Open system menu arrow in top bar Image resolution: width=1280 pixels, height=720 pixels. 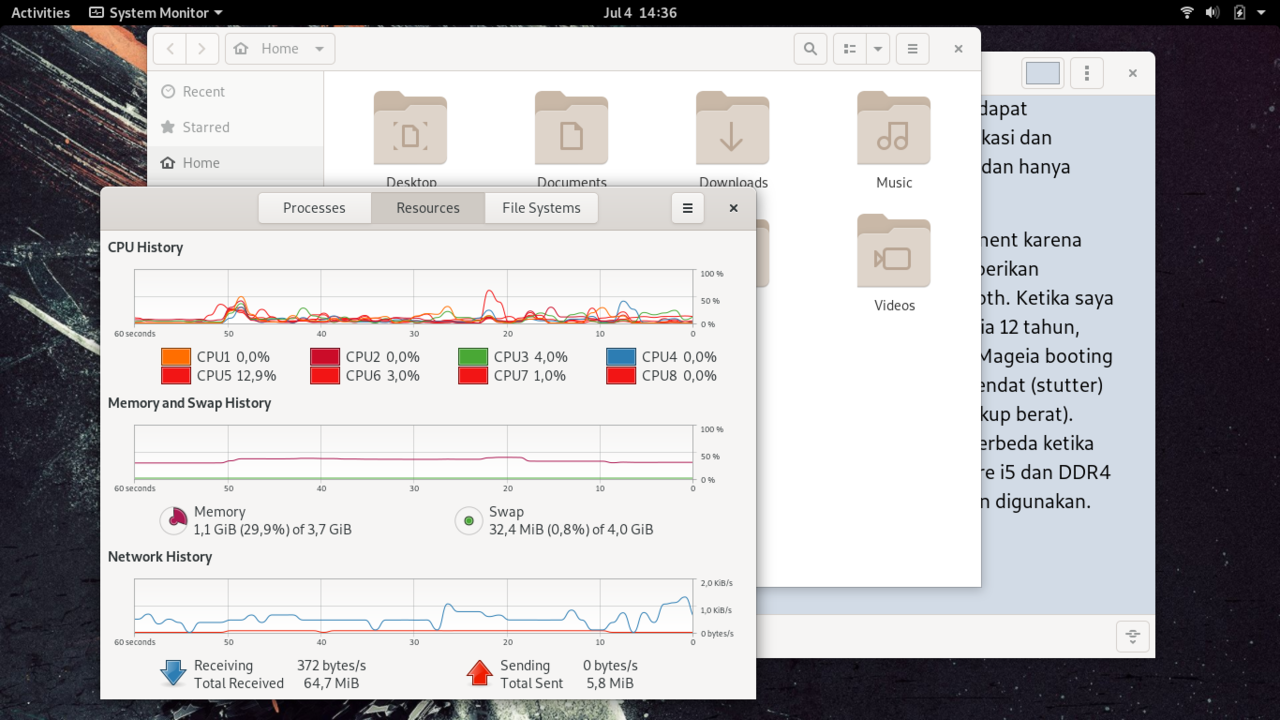point(1263,13)
